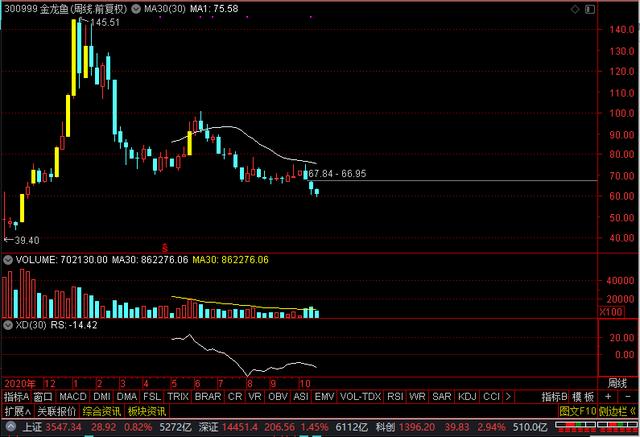Click the red S marker on chart
640x437 pixels.
pos(165,246)
